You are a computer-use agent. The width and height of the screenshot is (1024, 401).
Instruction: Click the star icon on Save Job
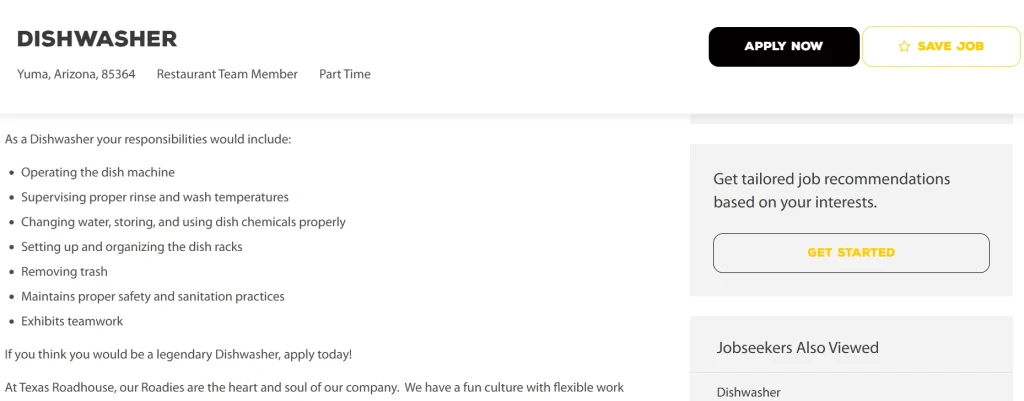tap(904, 47)
